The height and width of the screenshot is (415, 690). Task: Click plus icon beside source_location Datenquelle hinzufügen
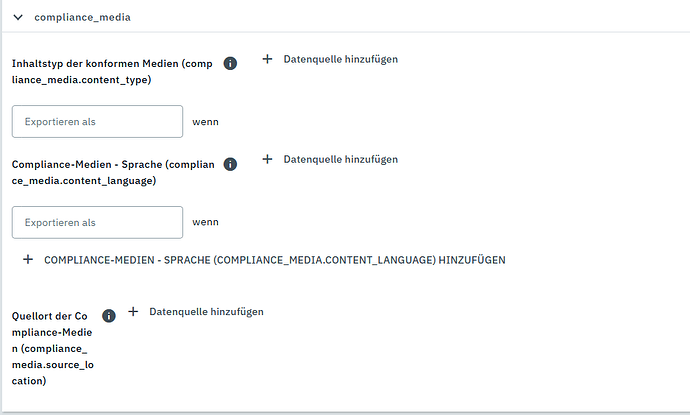pos(133,312)
